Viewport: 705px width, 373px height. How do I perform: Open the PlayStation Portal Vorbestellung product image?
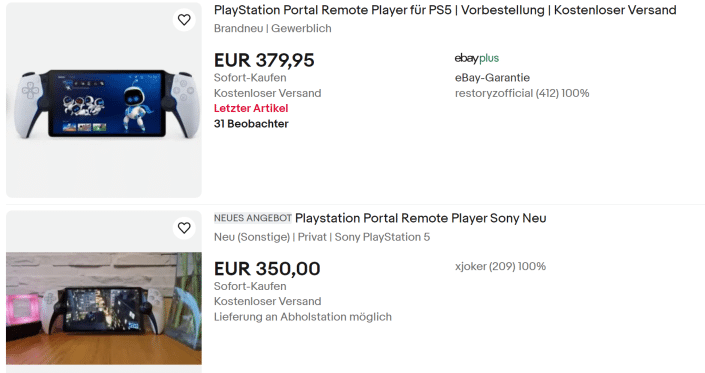pyautogui.click(x=104, y=100)
